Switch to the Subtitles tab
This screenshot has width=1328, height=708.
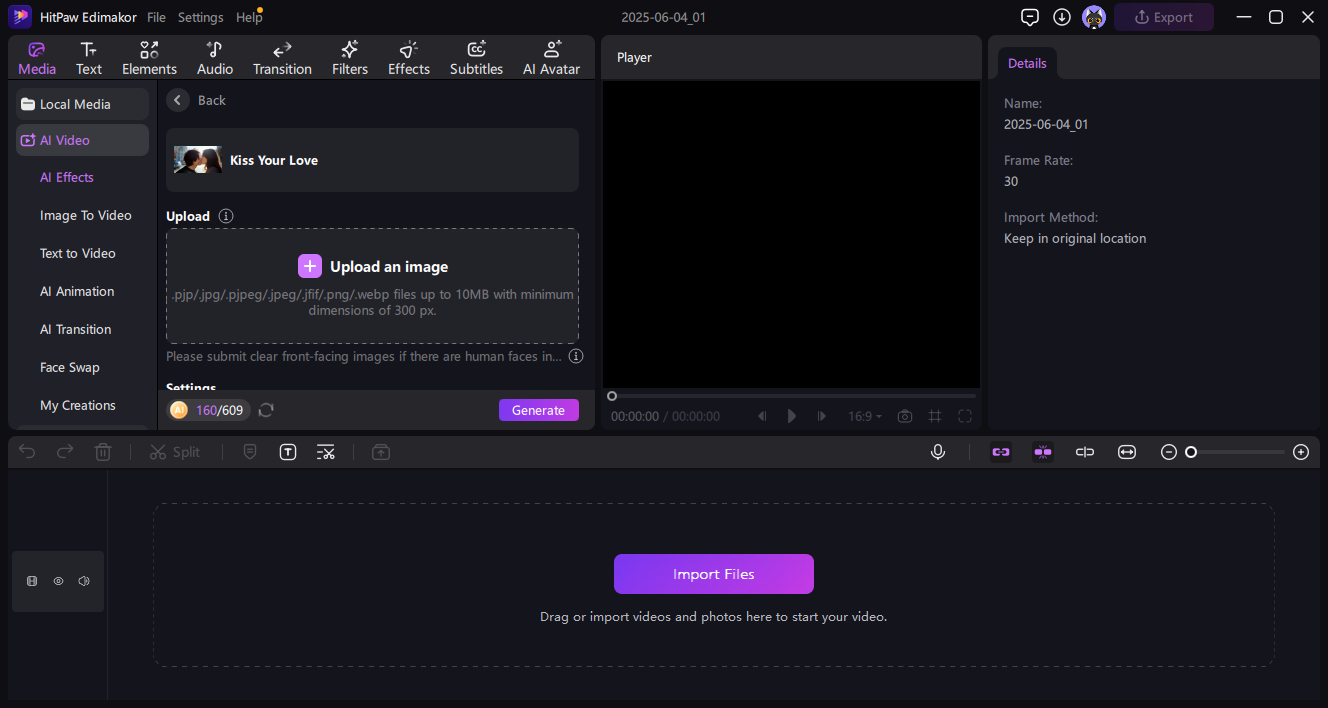coord(476,58)
